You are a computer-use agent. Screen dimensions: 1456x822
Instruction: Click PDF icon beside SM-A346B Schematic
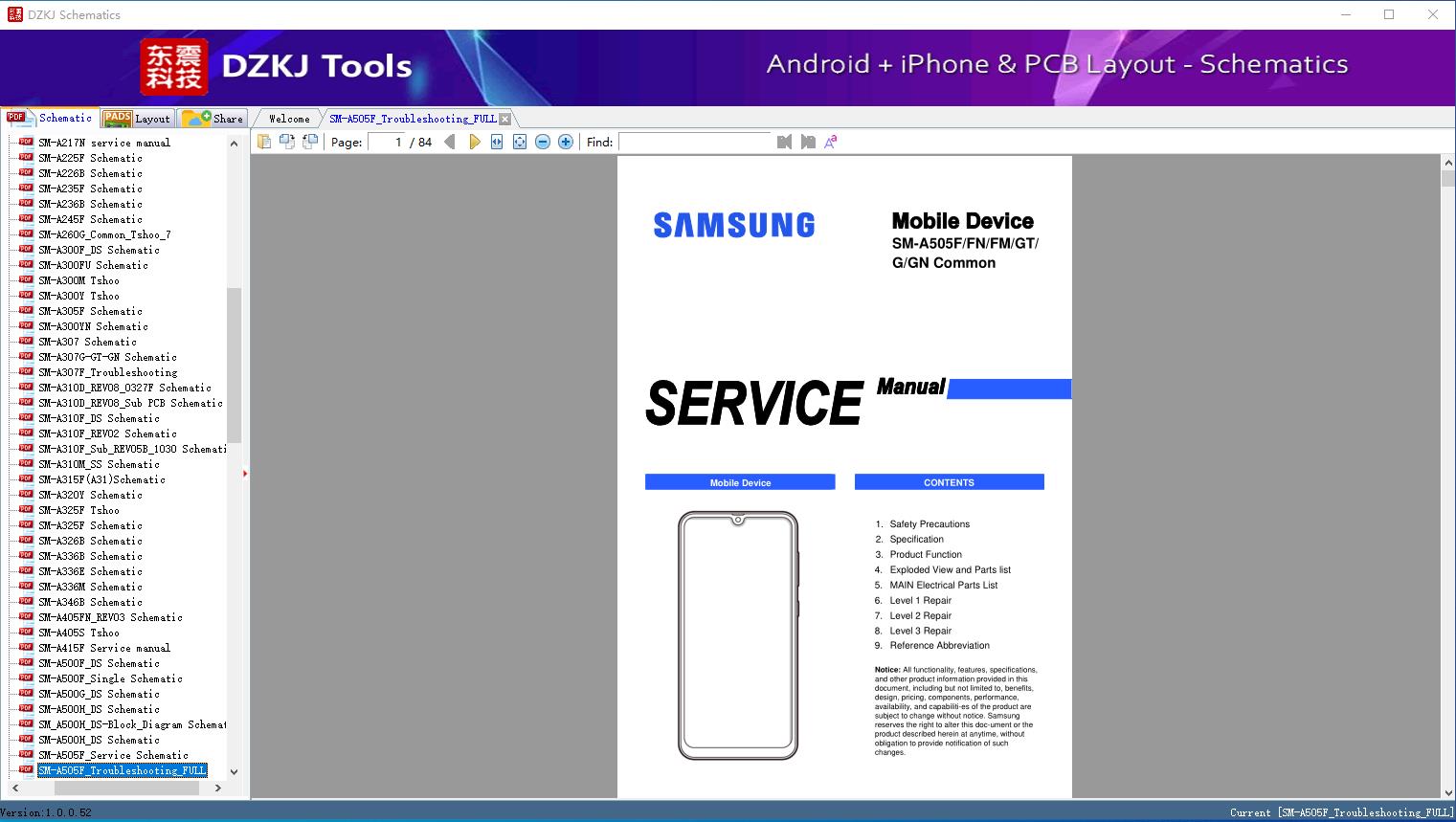point(26,601)
